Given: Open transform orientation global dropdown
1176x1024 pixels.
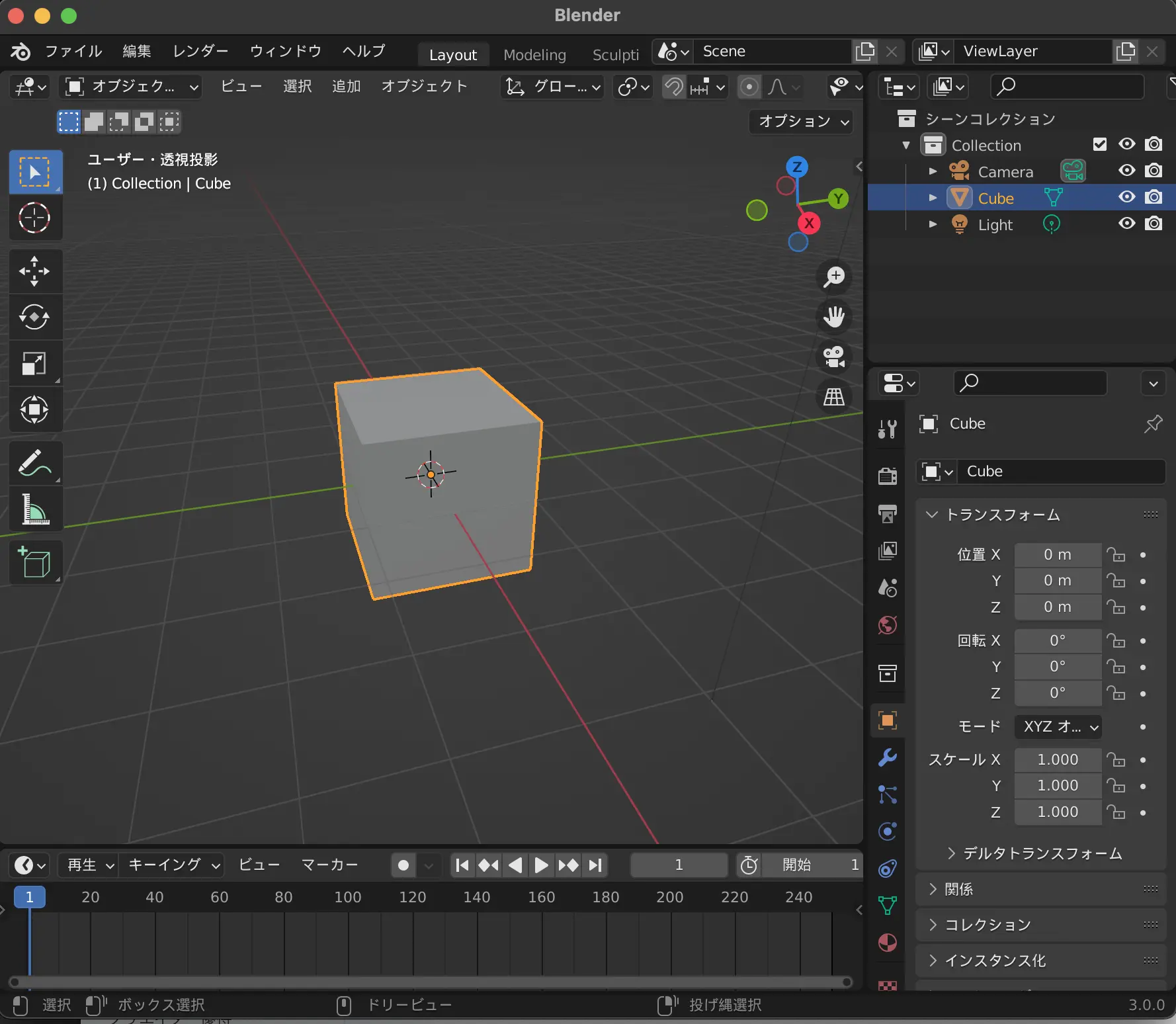Looking at the screenshot, I should pos(552,87).
